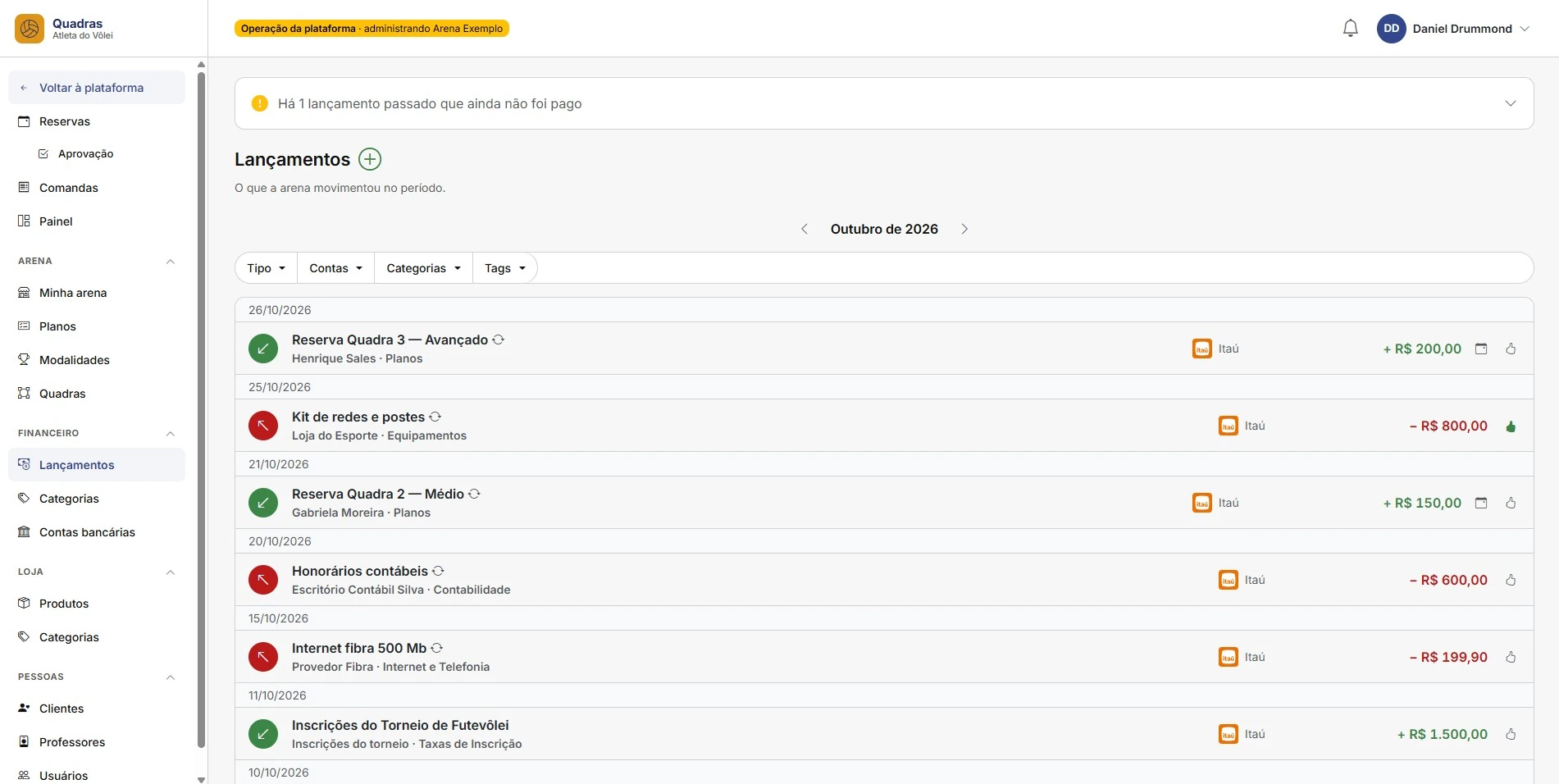Screen dimensions: 1559x784
Task: Open the Categorias filter dropdown
Action: [423, 268]
